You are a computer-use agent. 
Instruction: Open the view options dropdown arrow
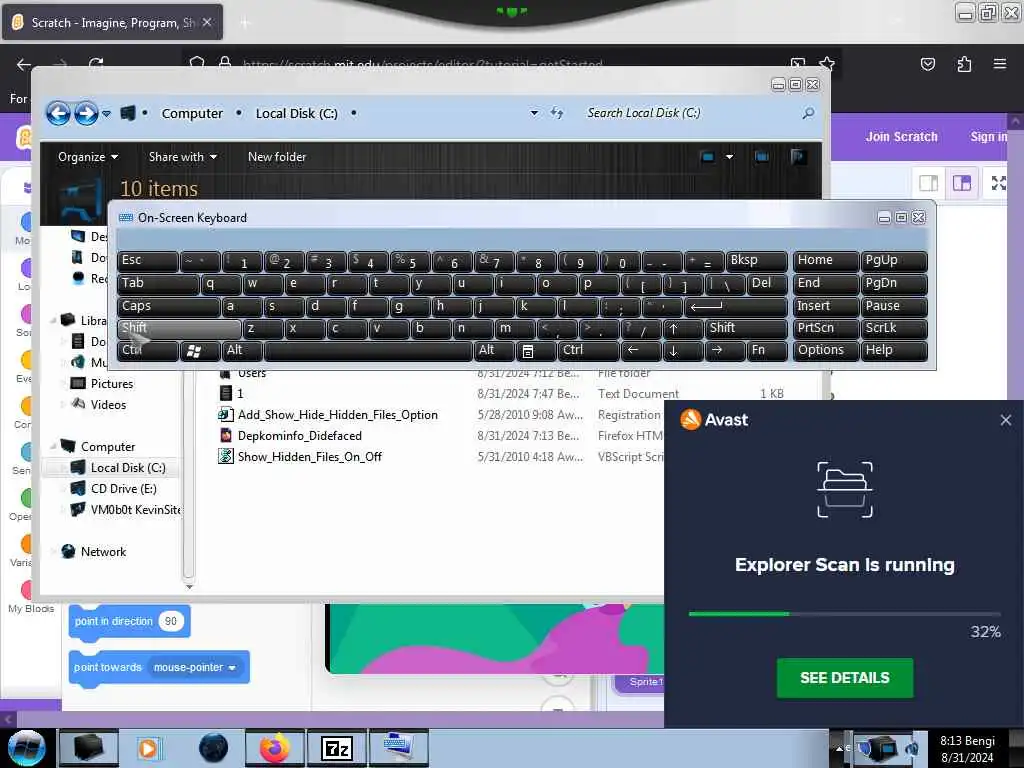729,157
